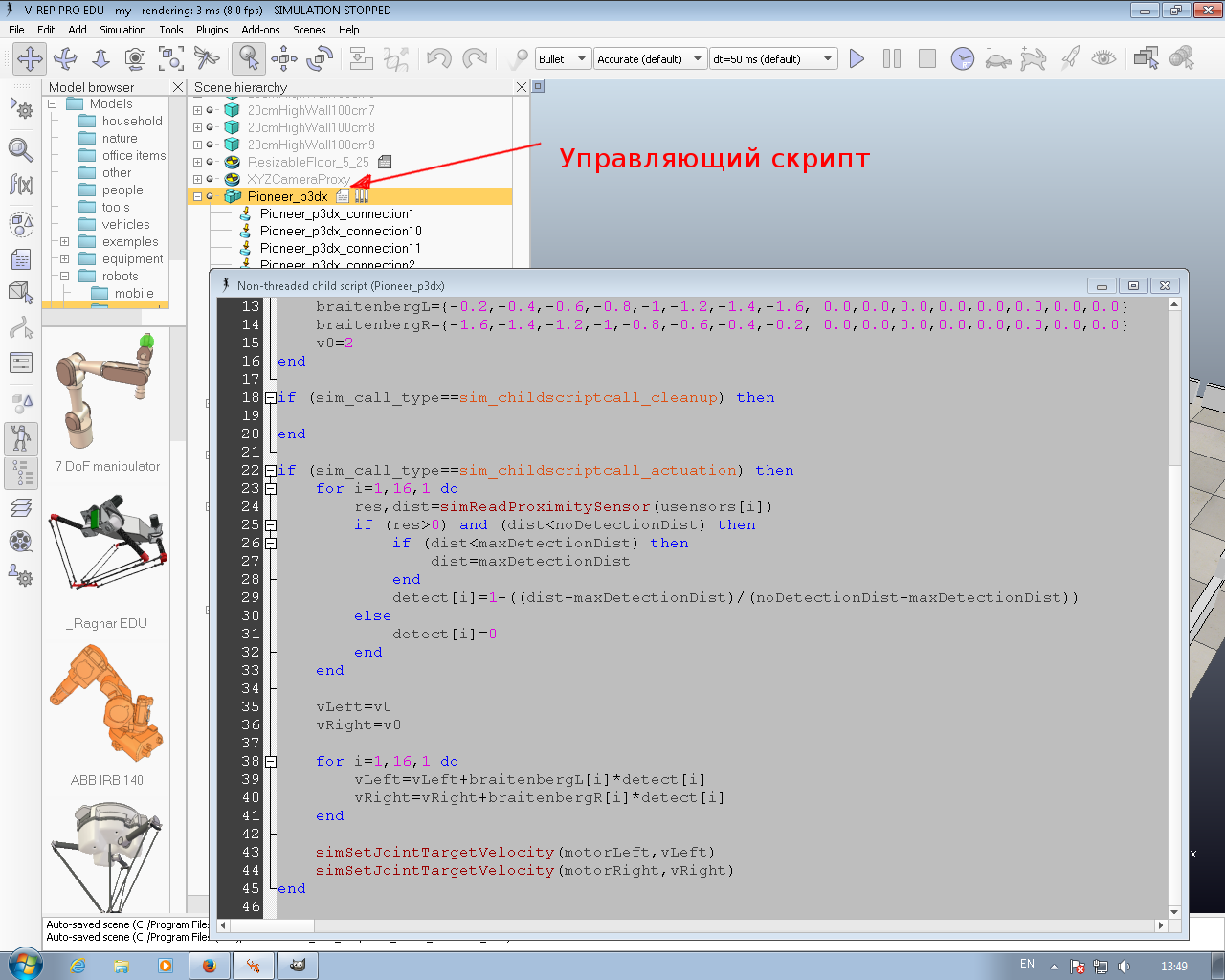Open the Pioneer_p3dx child script icon
The height and width of the screenshot is (980, 1225).
[344, 196]
